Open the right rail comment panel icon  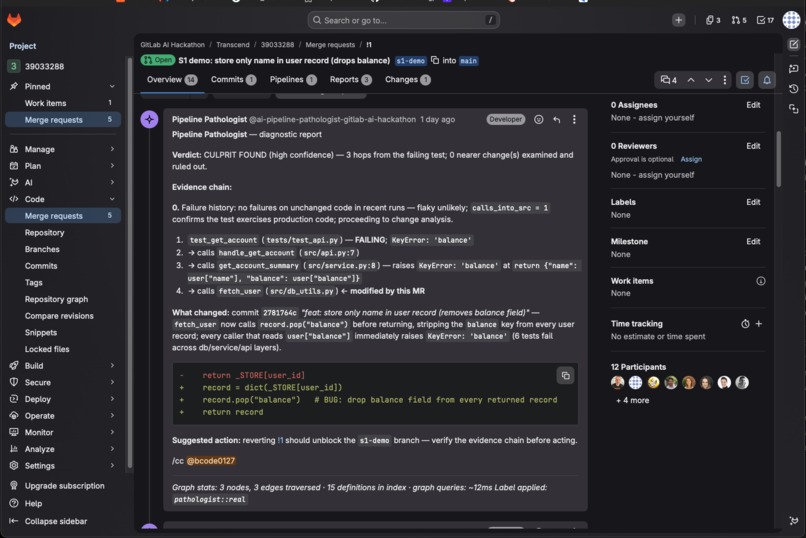click(794, 68)
